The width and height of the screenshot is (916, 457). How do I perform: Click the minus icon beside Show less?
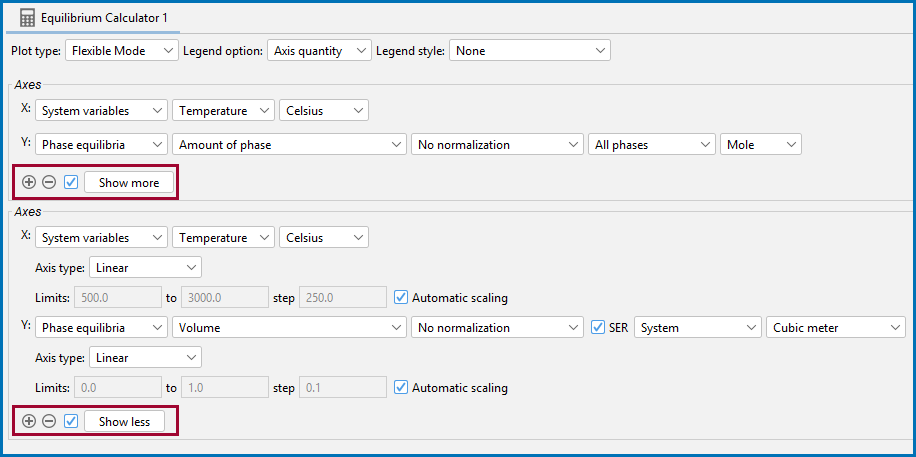pos(49,421)
